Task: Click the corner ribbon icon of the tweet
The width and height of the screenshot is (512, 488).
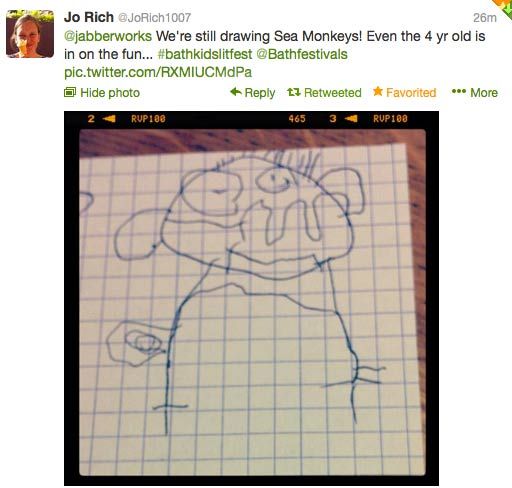Action: coord(503,7)
